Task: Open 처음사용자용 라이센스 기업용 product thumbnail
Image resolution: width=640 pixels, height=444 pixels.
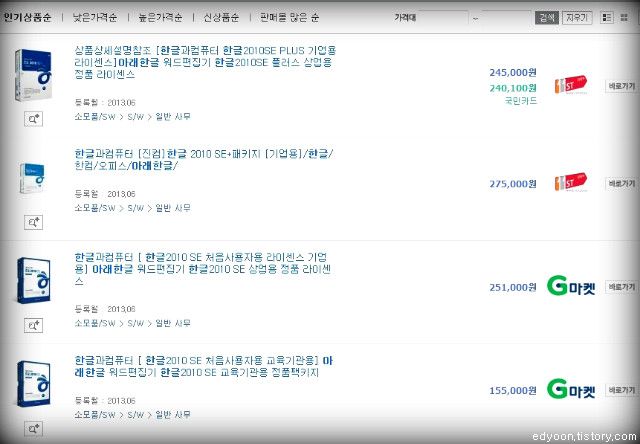Action: [x=34, y=280]
